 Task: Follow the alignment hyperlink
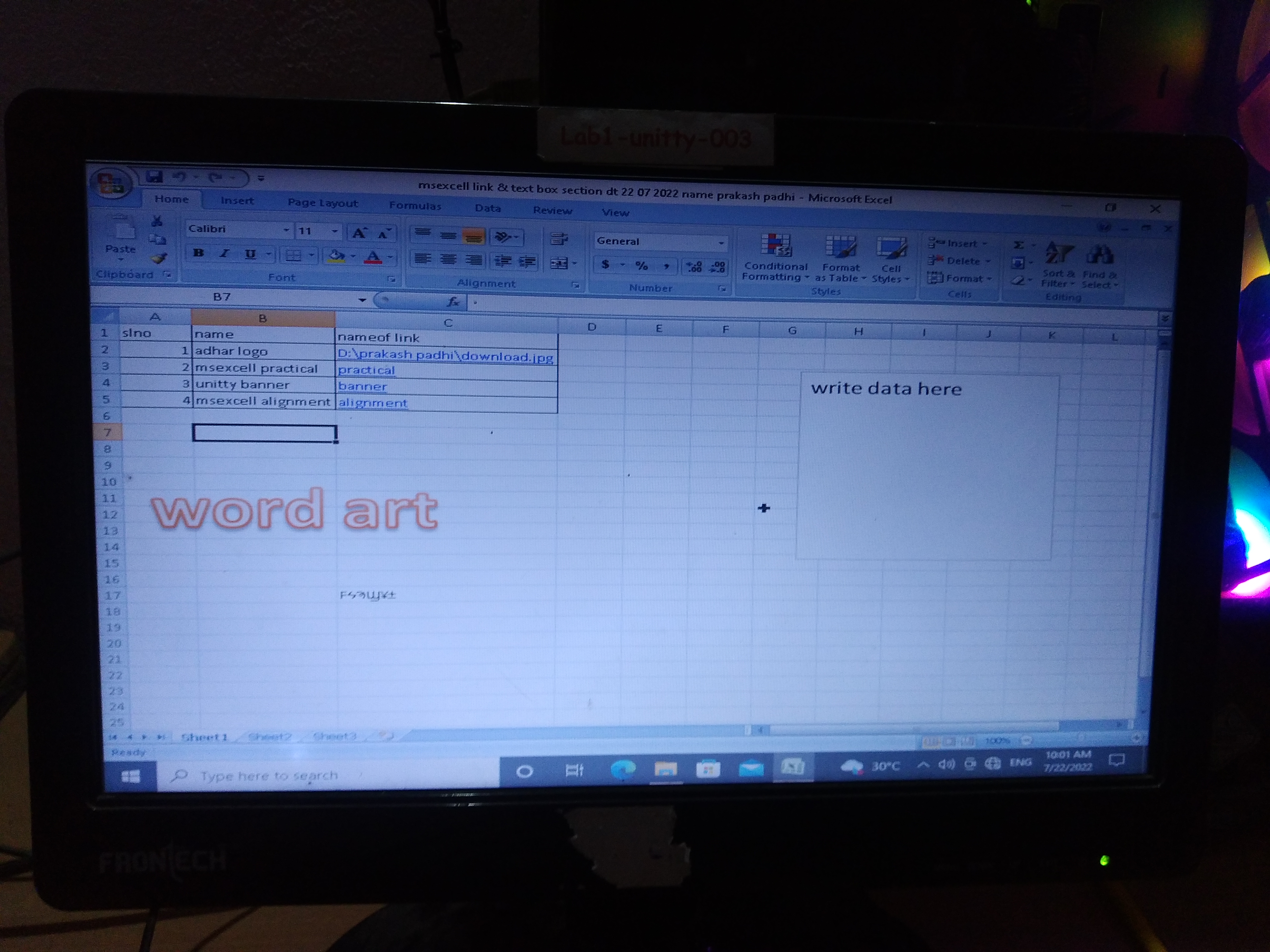pos(373,403)
